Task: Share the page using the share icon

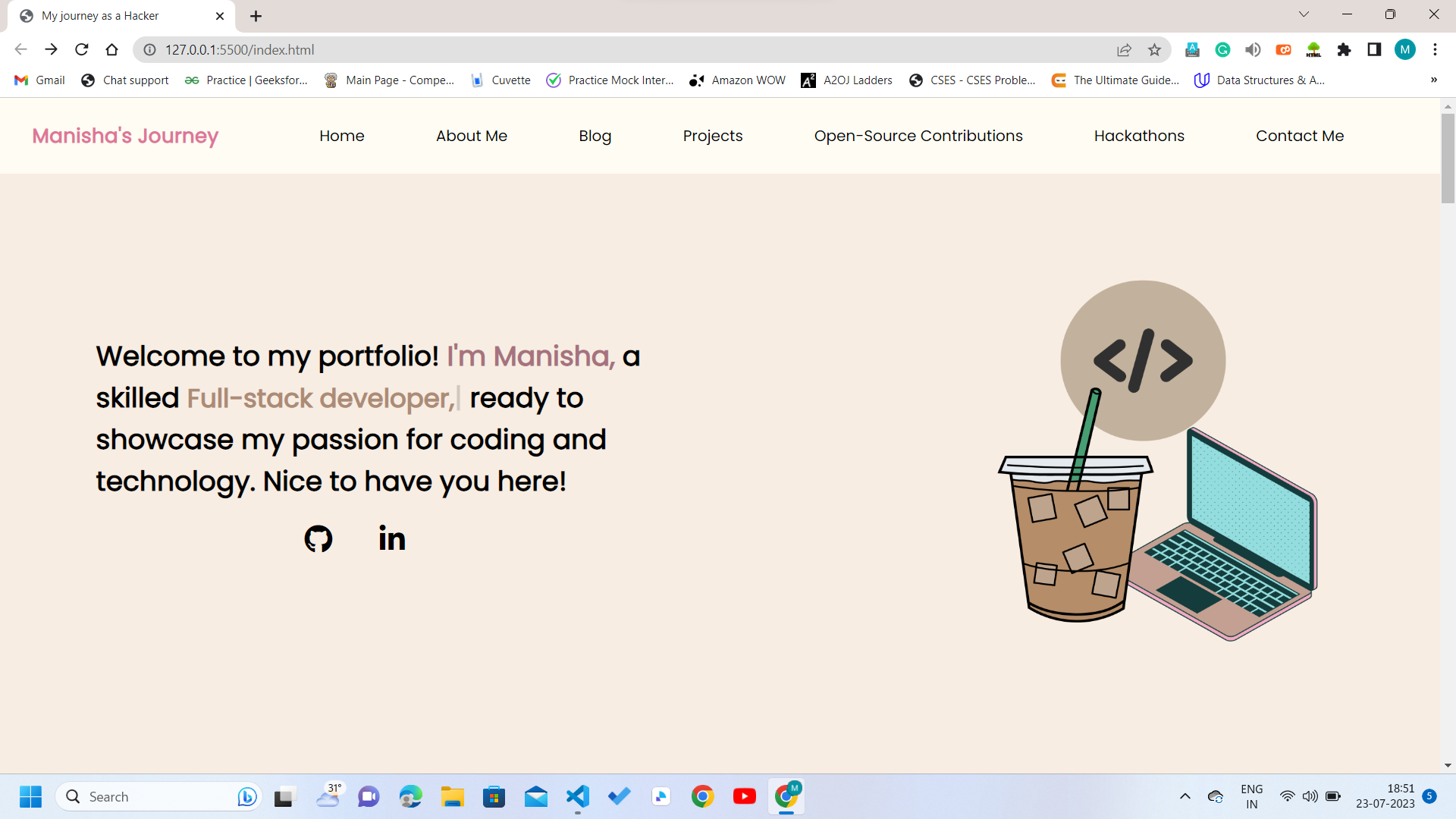Action: tap(1124, 49)
